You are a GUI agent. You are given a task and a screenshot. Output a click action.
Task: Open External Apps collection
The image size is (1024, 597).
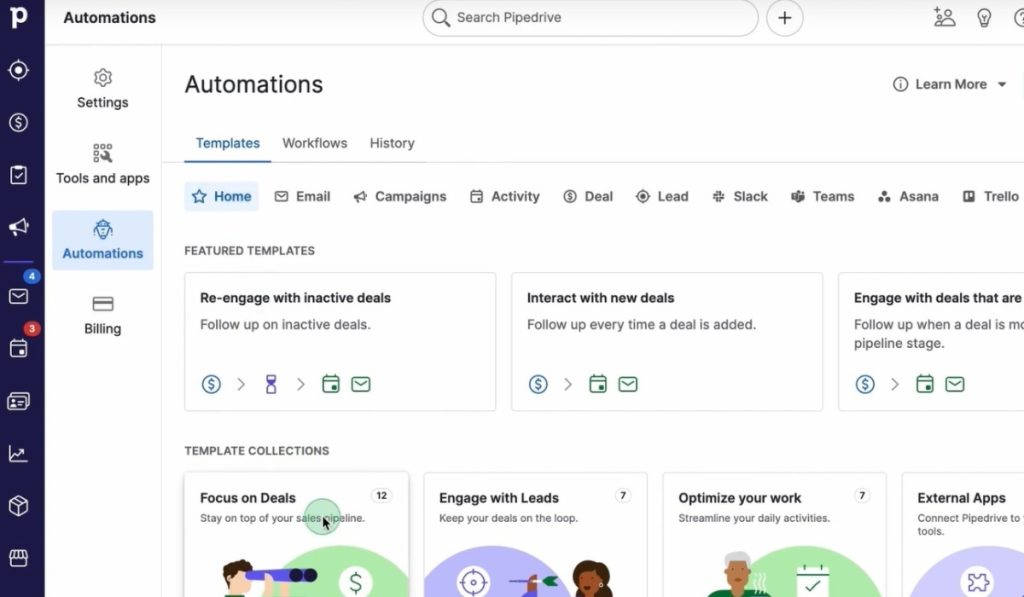click(963, 534)
